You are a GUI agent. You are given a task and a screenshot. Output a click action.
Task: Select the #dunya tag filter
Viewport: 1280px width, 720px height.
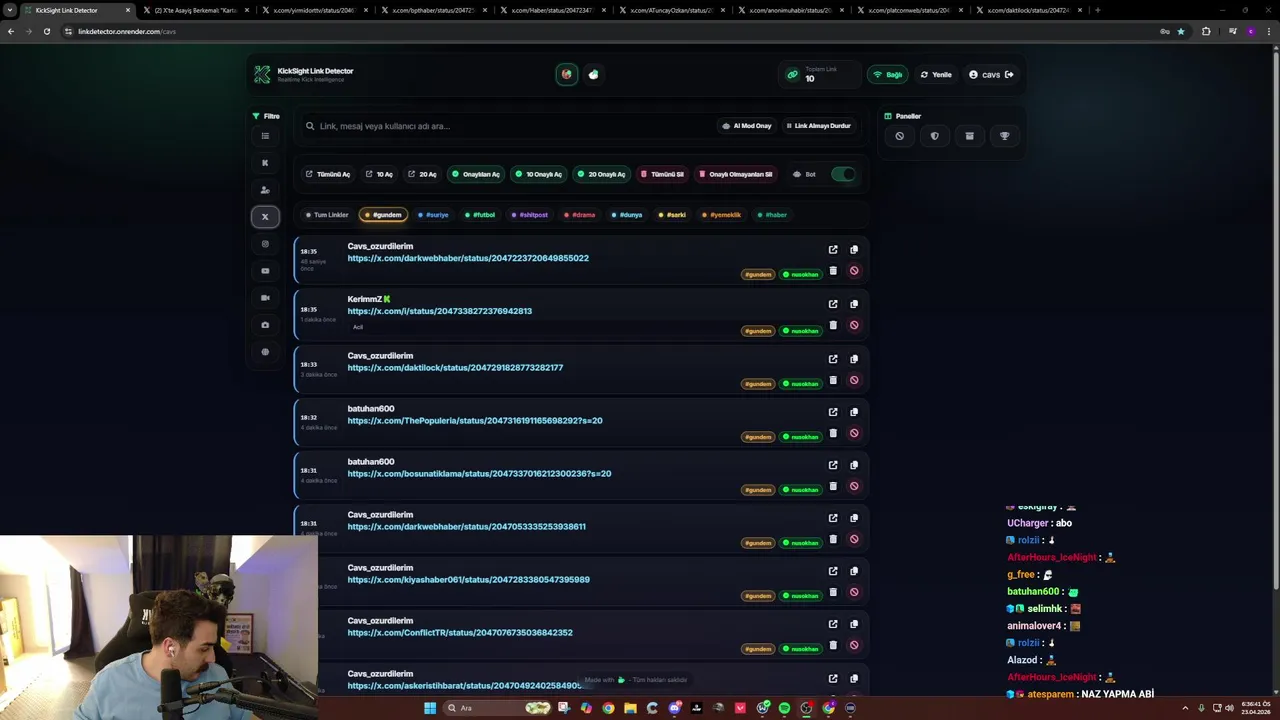(627, 215)
